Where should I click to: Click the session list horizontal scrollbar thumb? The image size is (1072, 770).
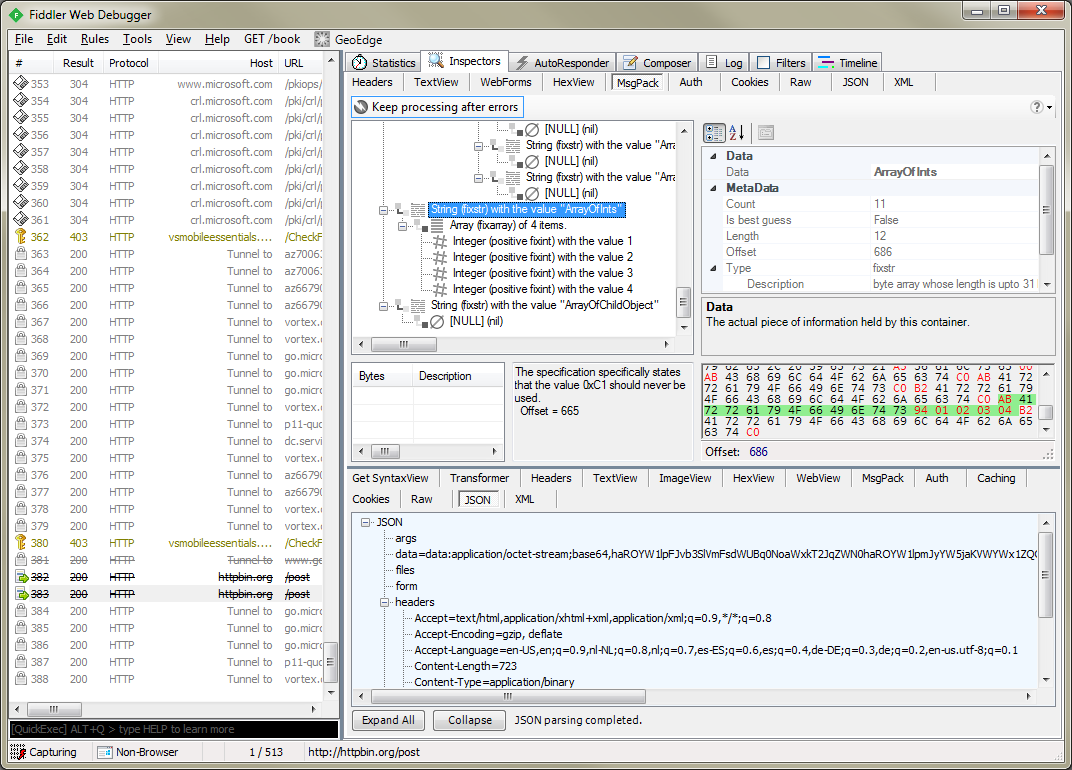pyautogui.click(x=54, y=709)
